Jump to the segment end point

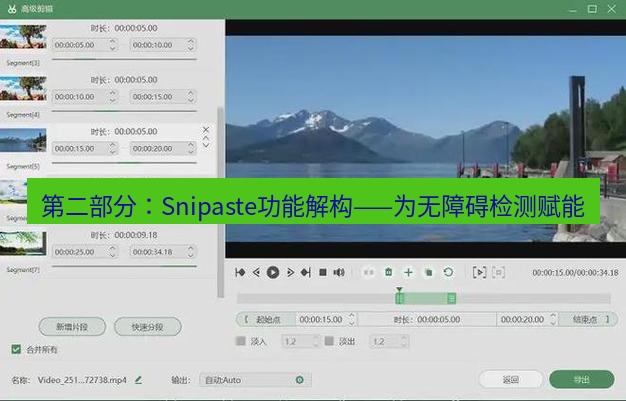[306, 272]
